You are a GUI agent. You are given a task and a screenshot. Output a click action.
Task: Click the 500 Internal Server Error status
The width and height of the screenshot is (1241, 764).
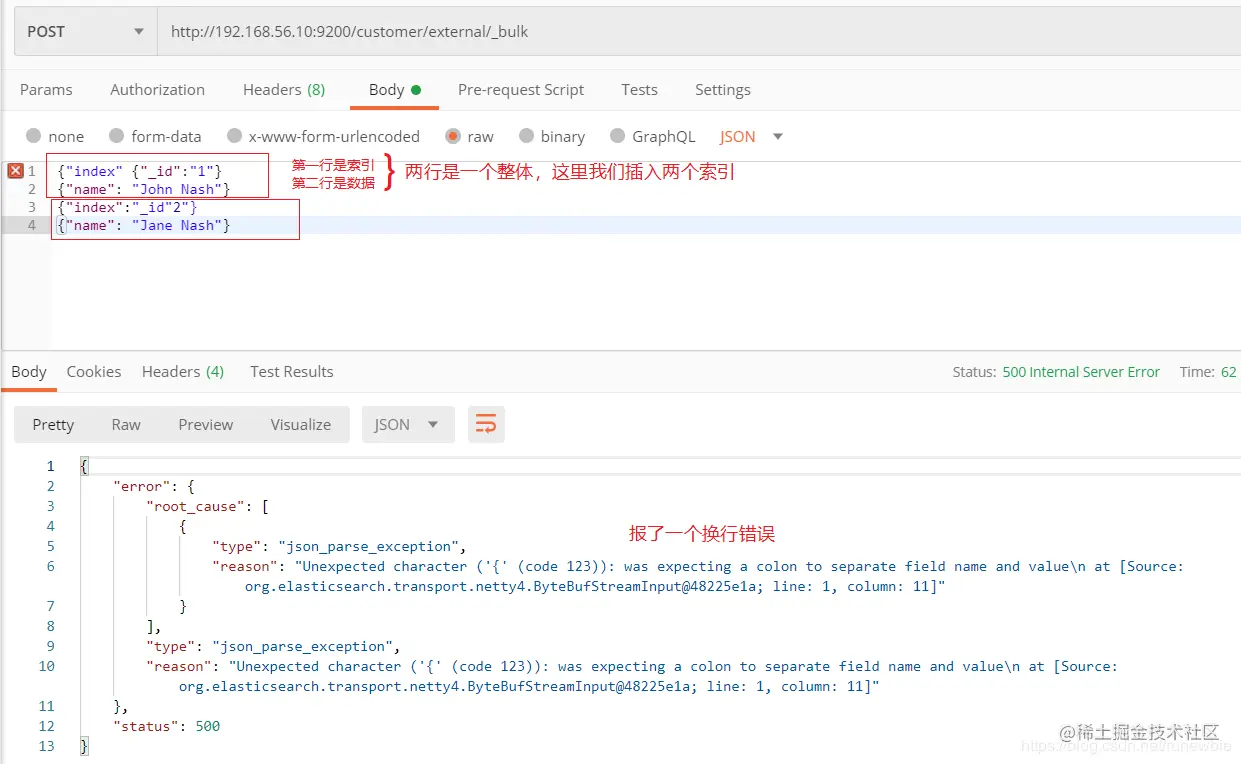(x=1081, y=372)
